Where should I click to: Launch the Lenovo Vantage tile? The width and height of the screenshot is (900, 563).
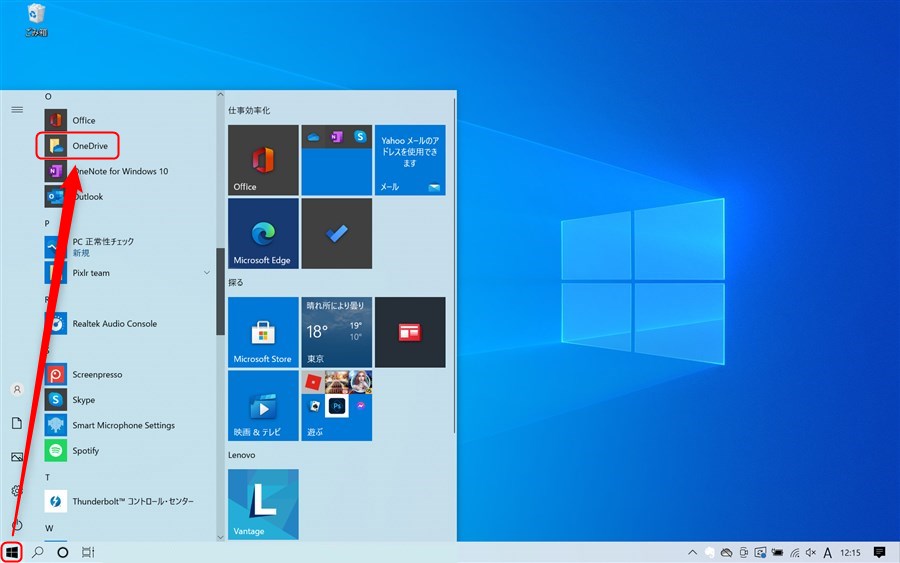point(263,504)
